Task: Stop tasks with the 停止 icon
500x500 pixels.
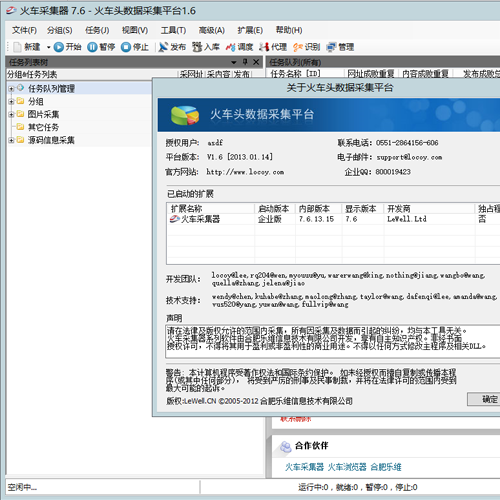Action: (126, 47)
